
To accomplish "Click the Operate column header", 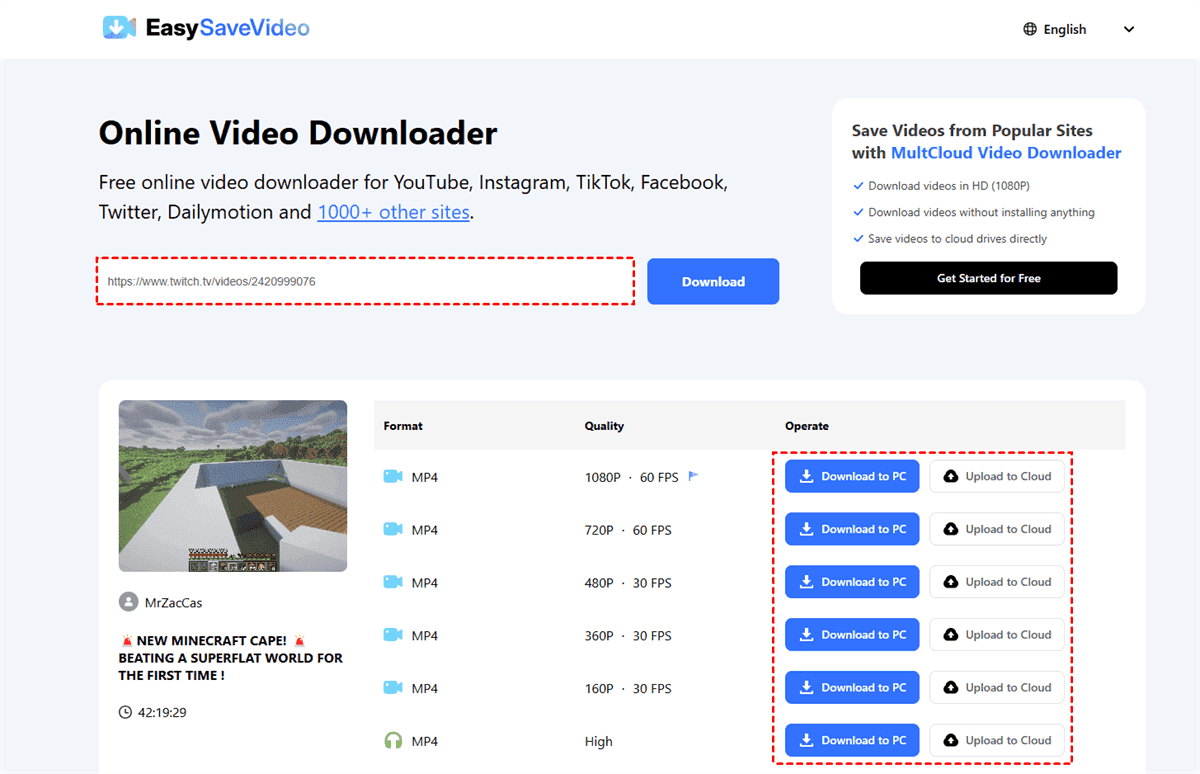I will (807, 426).
